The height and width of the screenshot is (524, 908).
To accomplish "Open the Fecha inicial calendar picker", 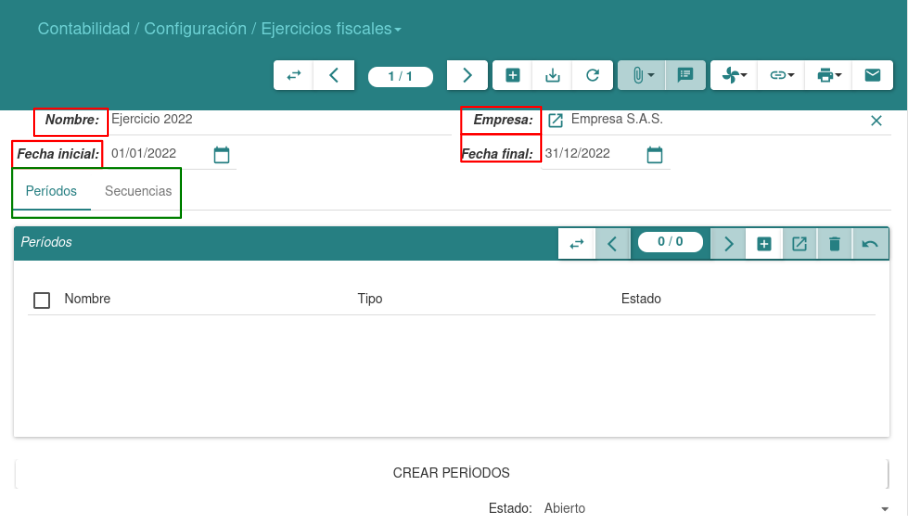I will [221, 155].
